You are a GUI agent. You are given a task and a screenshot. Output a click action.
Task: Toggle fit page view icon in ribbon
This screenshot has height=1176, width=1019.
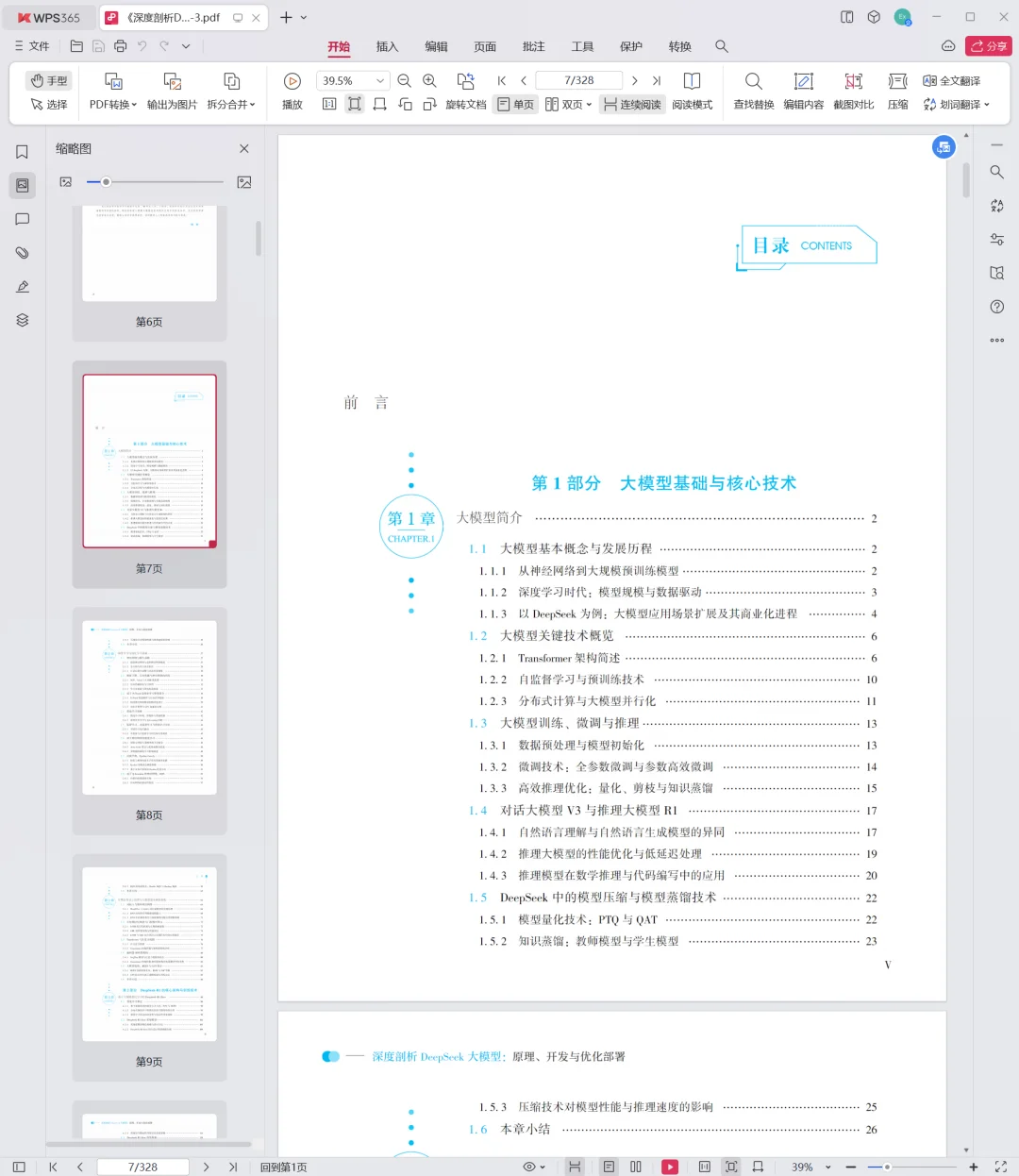355,105
